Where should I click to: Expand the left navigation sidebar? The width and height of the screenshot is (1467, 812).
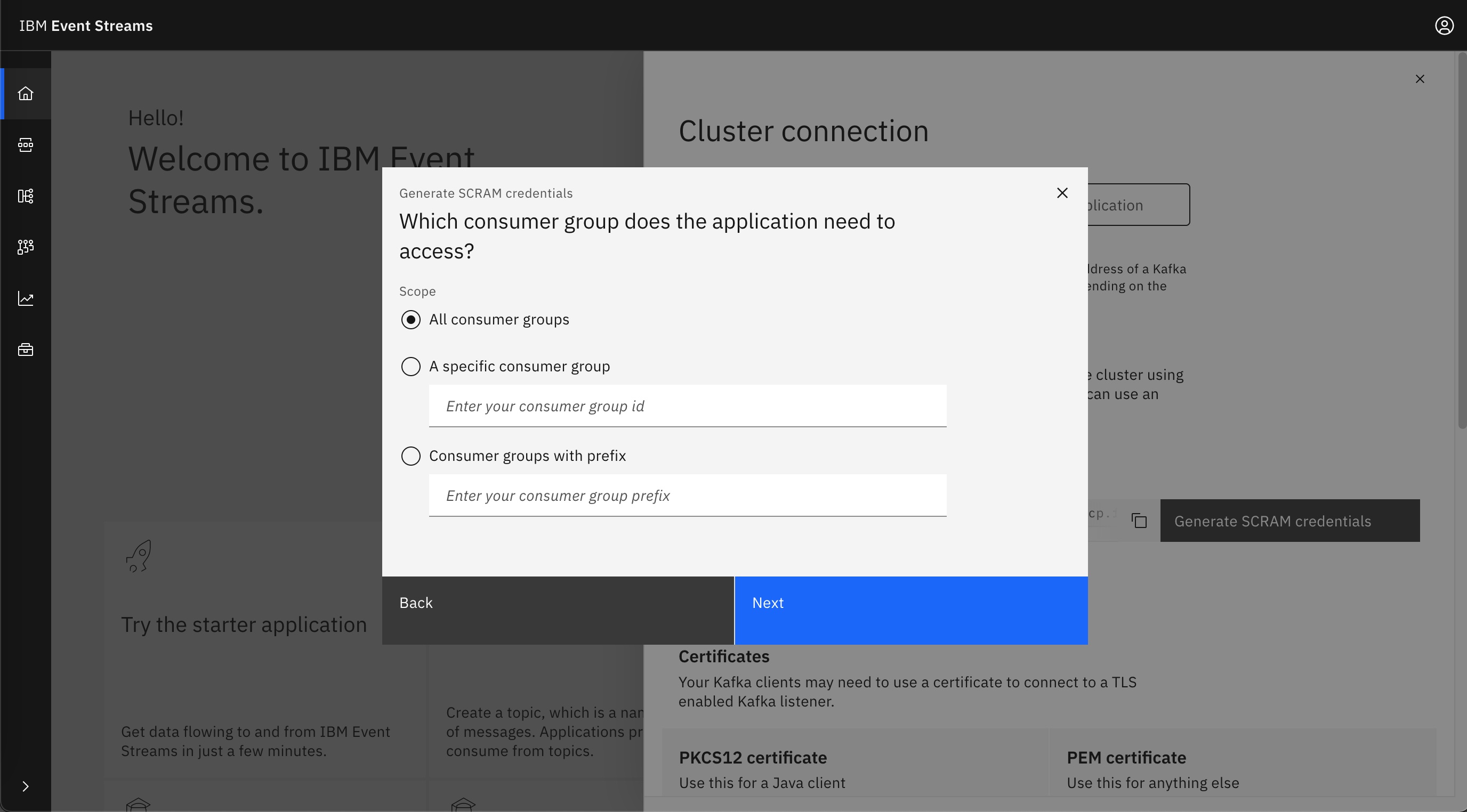26,786
